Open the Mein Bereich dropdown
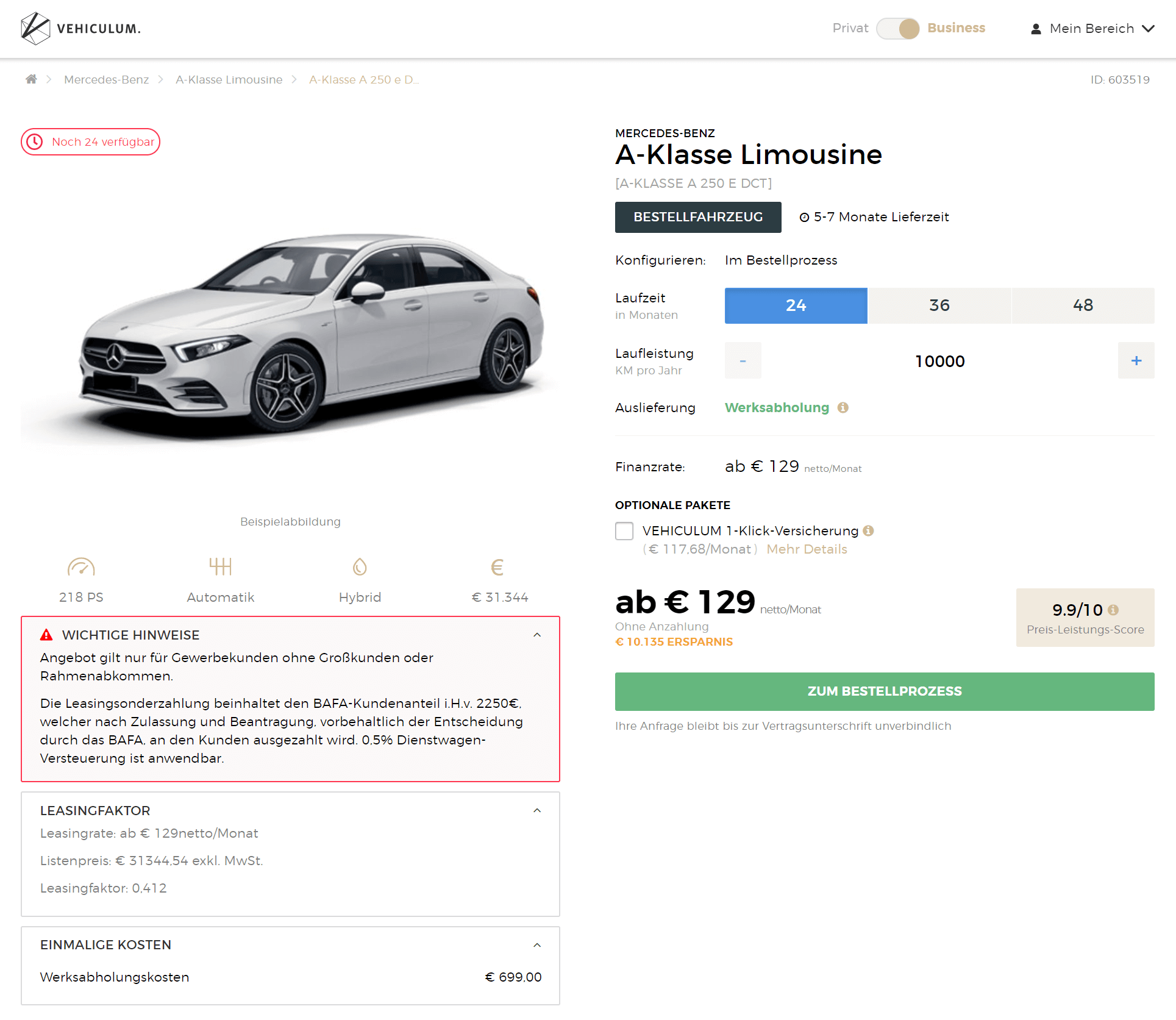 (1092, 29)
